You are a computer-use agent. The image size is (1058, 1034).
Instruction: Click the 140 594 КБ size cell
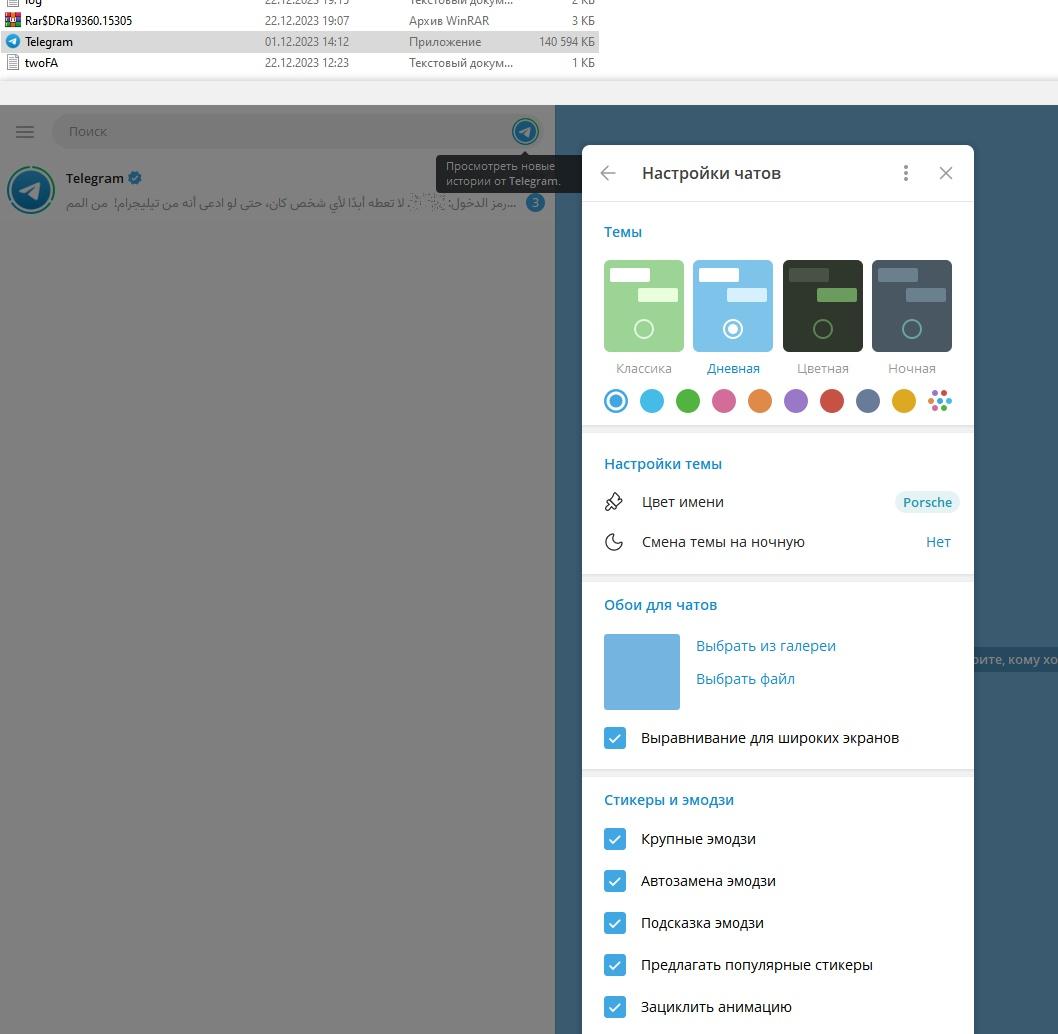566,42
